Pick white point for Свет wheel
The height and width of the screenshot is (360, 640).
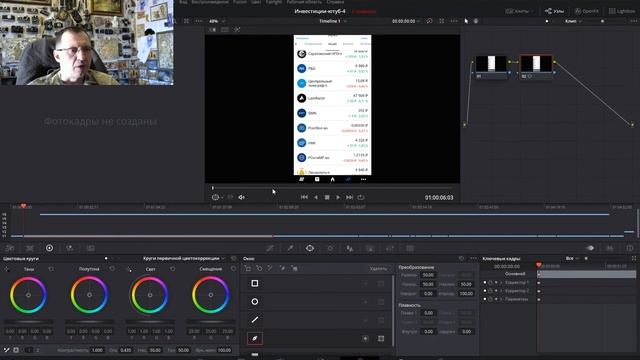129,269
